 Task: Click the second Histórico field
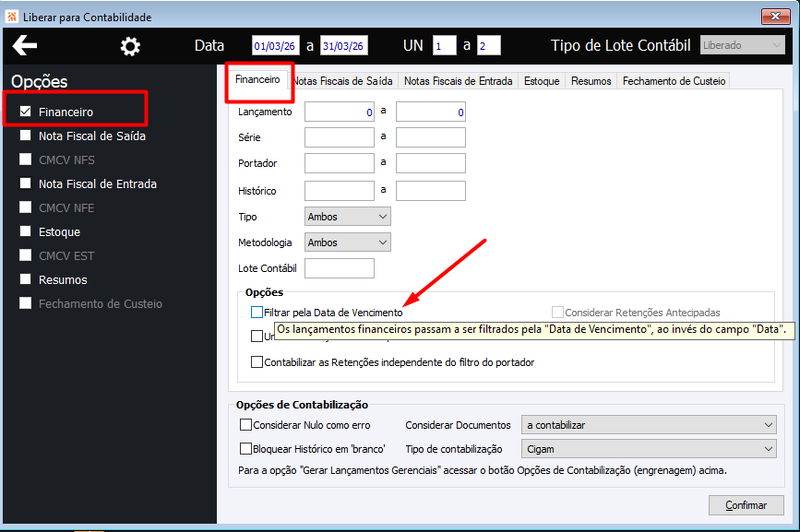point(431,191)
